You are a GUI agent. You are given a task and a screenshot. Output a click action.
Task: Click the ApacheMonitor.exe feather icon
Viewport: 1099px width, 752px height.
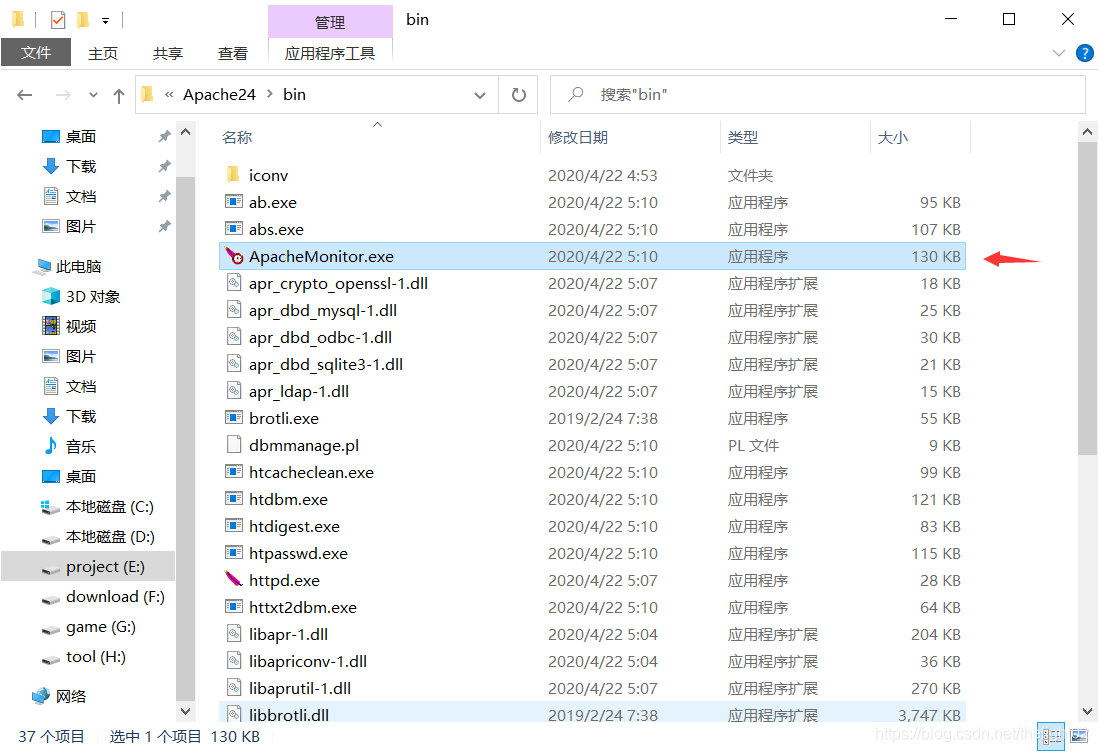point(233,256)
